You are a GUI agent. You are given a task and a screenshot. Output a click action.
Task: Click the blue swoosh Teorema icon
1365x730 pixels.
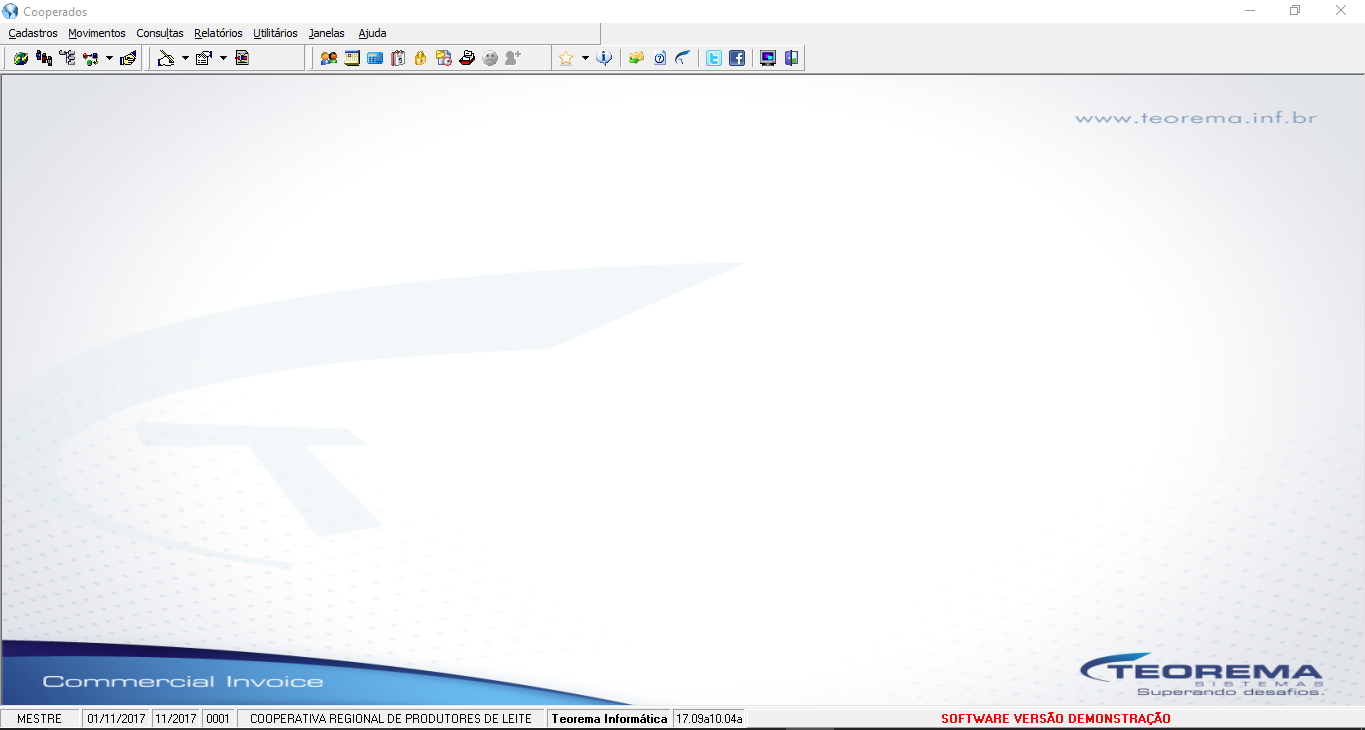pos(682,58)
